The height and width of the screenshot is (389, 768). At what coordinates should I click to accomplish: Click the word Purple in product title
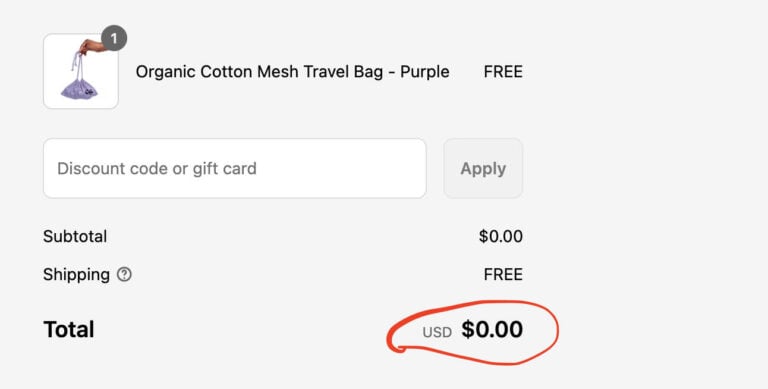click(425, 72)
